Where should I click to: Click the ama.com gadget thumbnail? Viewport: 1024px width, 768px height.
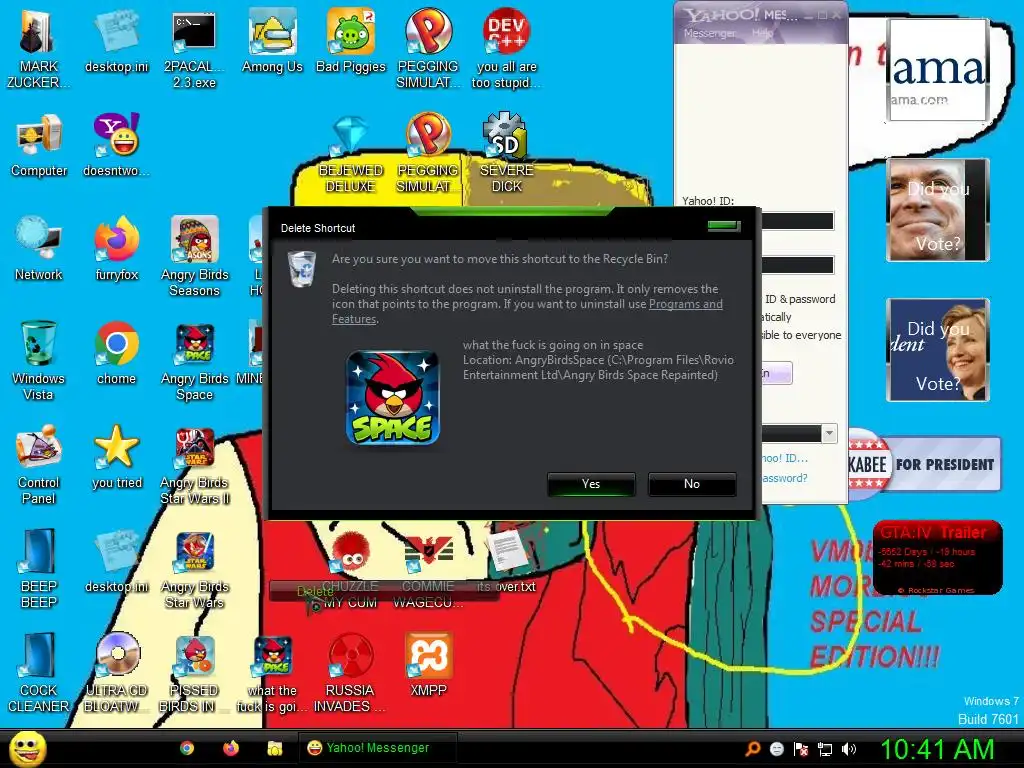938,70
